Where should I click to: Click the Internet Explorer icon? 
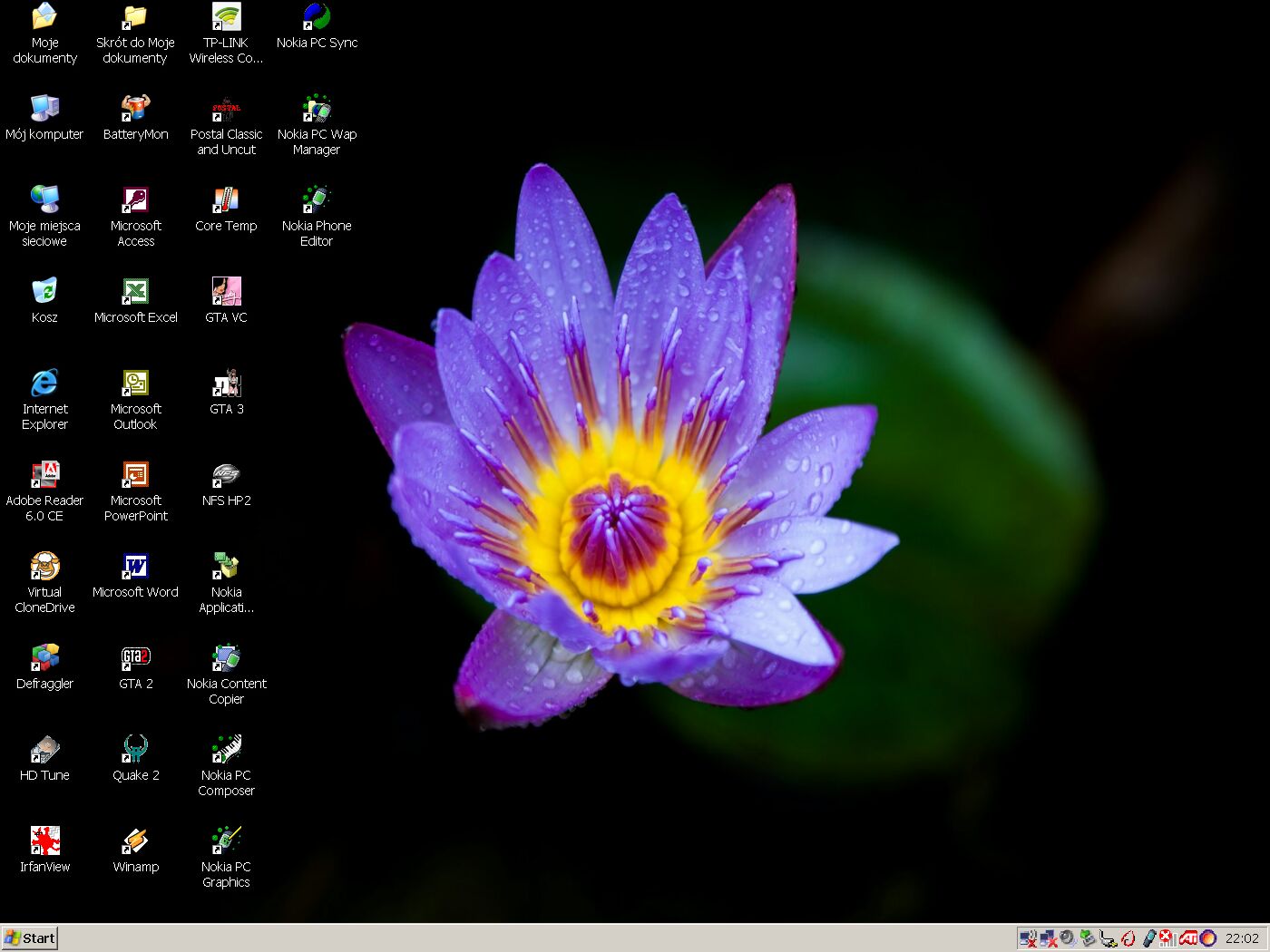tap(44, 383)
